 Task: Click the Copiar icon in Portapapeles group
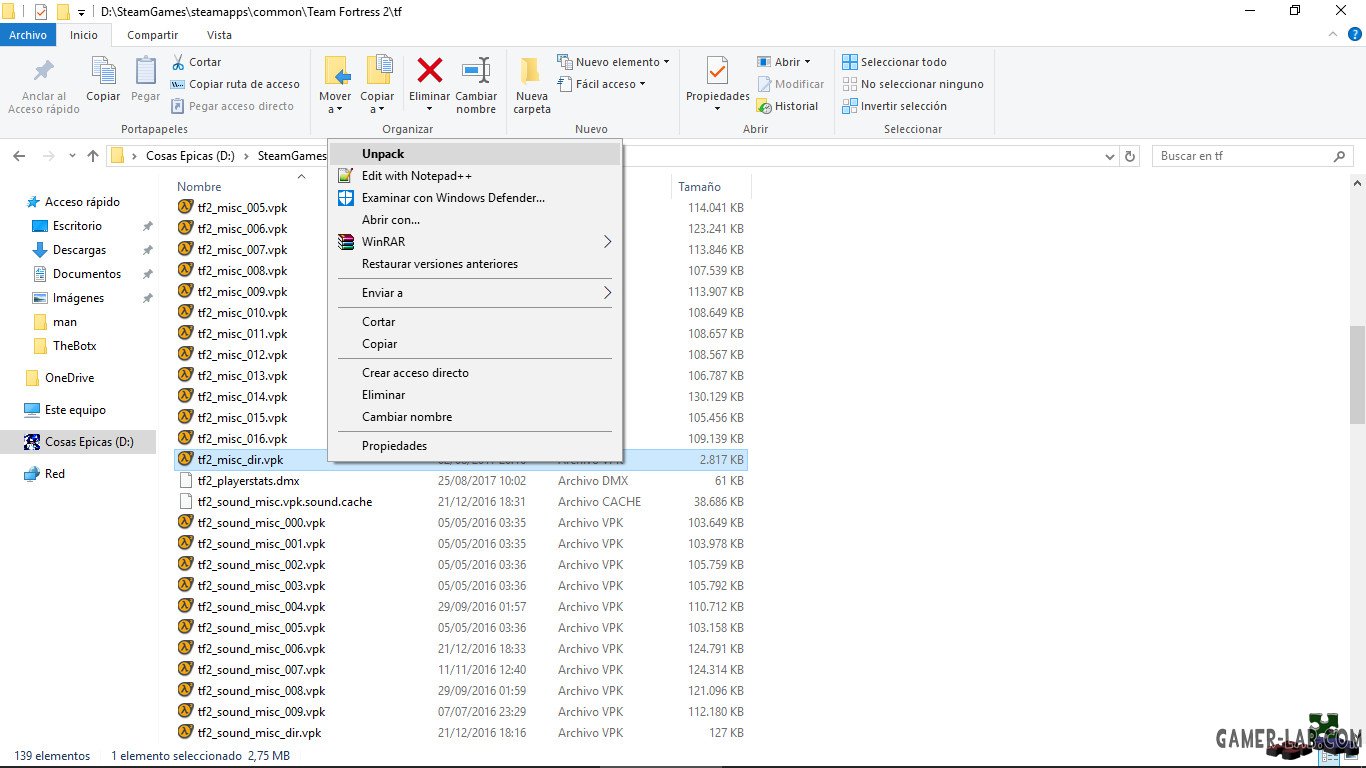click(x=103, y=71)
